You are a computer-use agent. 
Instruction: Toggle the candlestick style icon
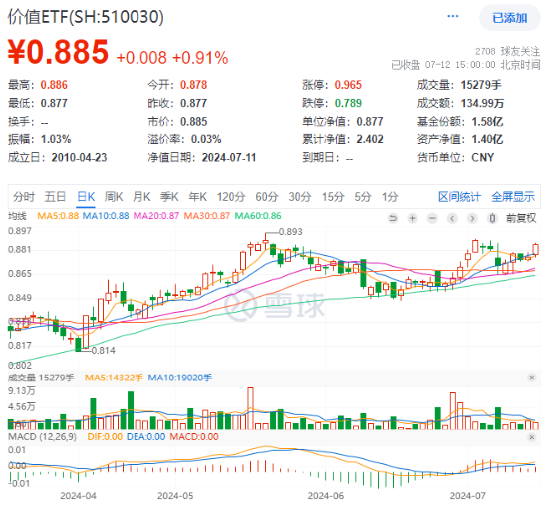492,218
